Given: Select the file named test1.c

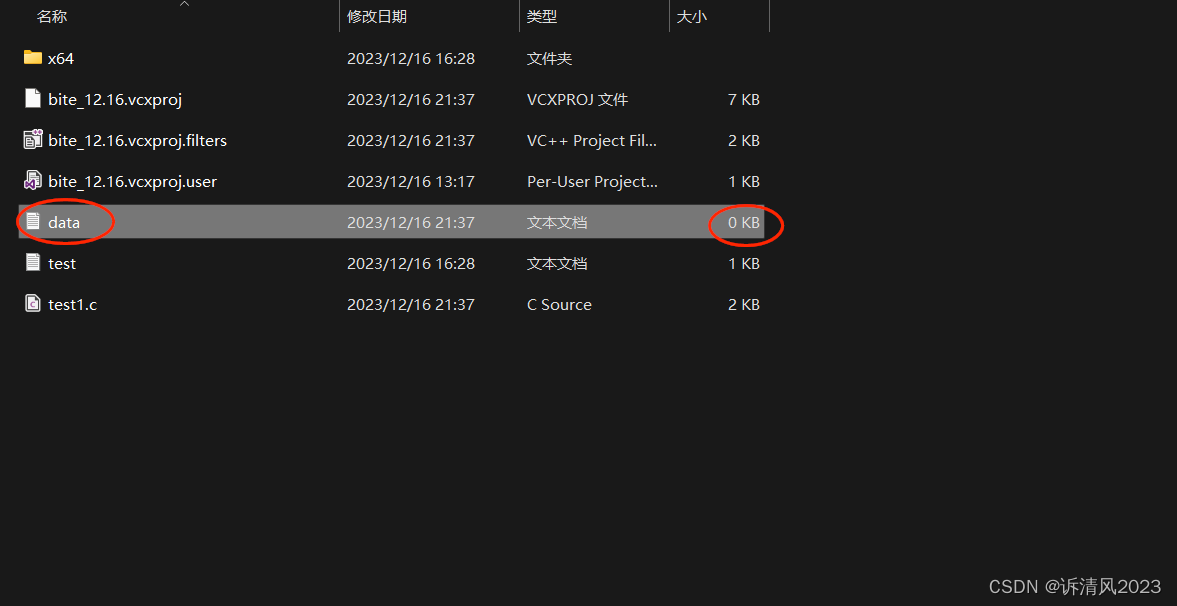Looking at the screenshot, I should 72,305.
